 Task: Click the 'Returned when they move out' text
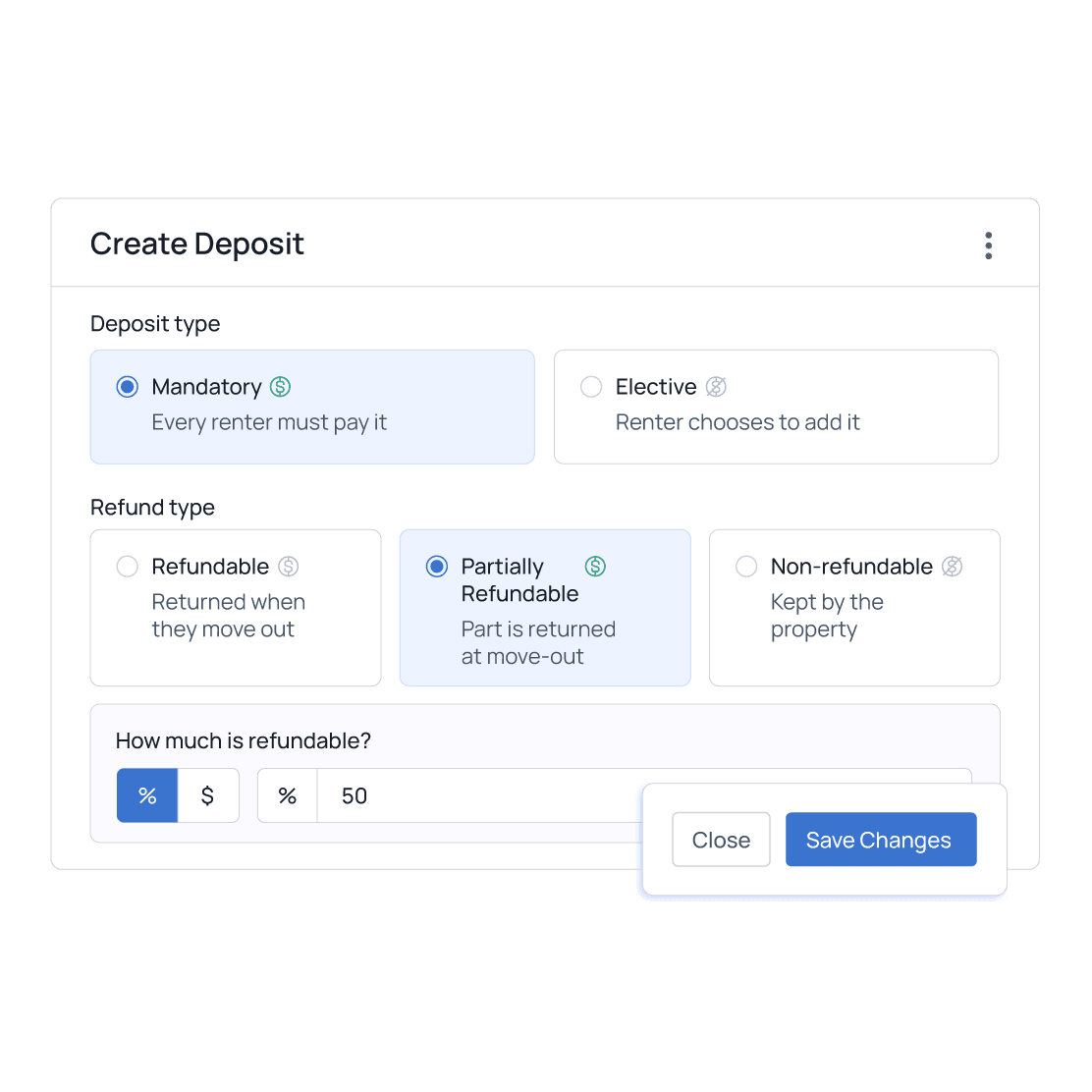[x=229, y=616]
